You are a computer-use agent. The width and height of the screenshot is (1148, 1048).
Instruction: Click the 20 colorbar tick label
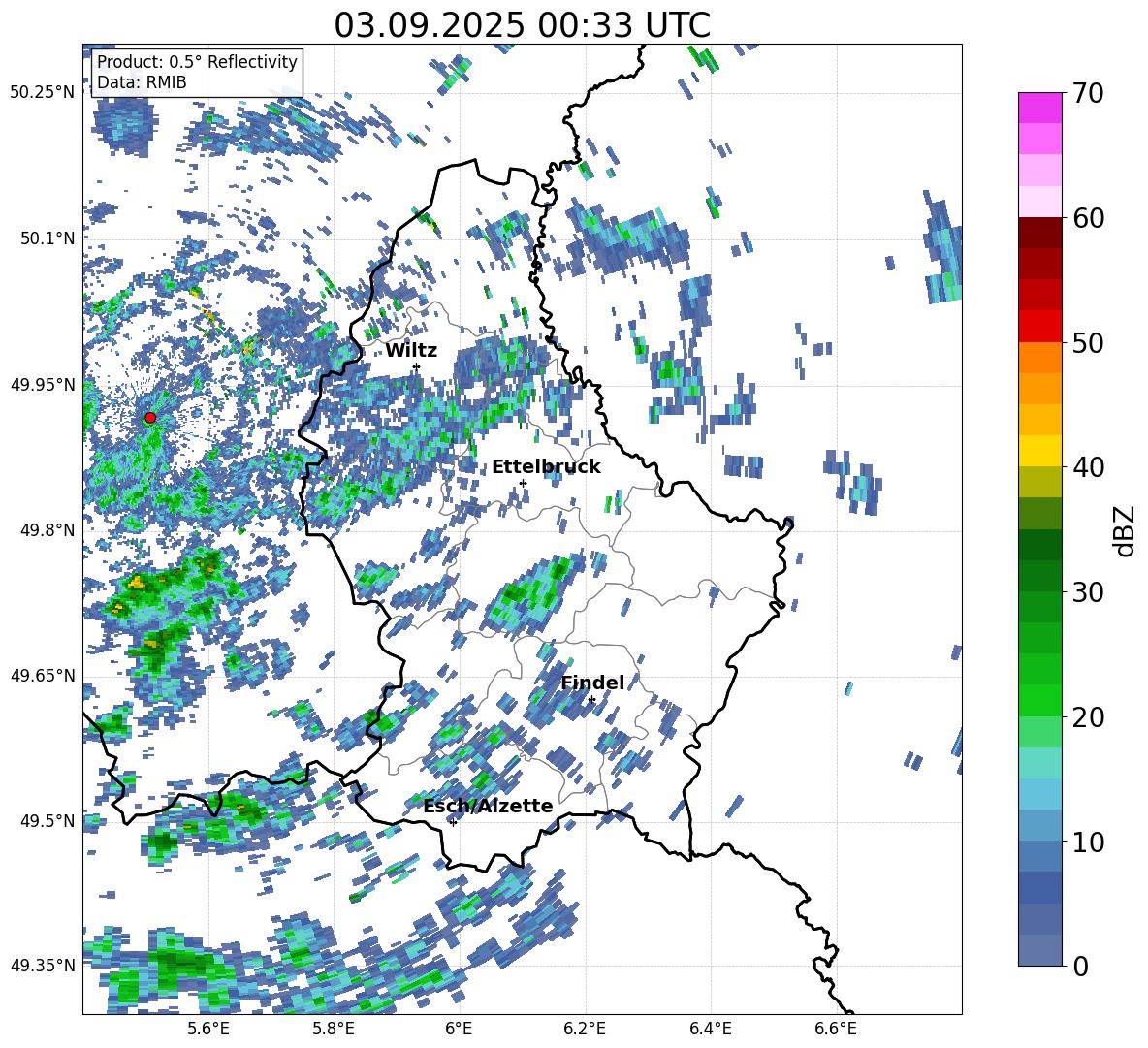1088,716
